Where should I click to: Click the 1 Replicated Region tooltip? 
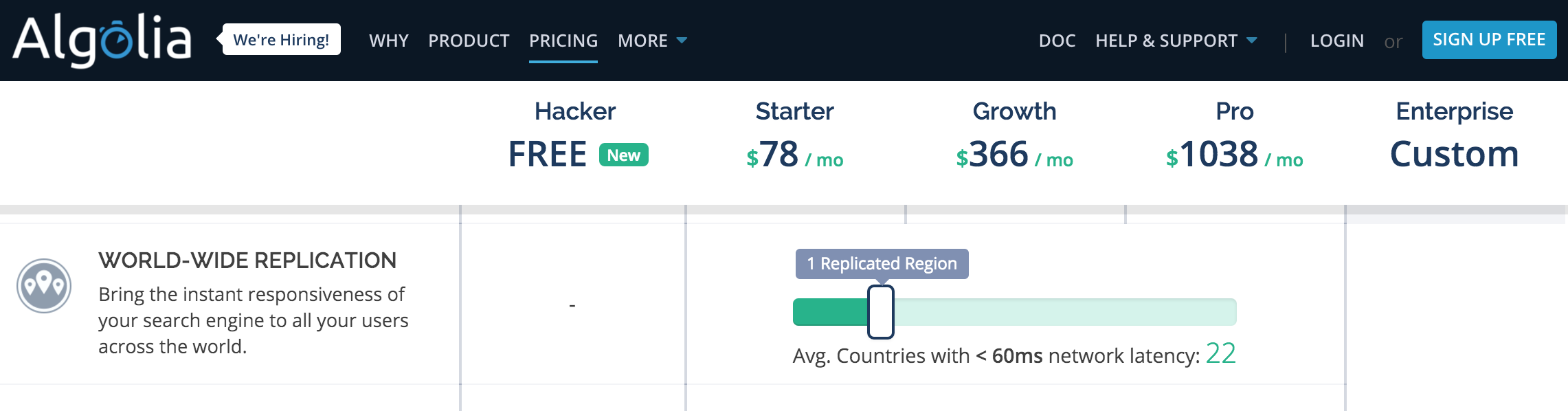point(882,264)
